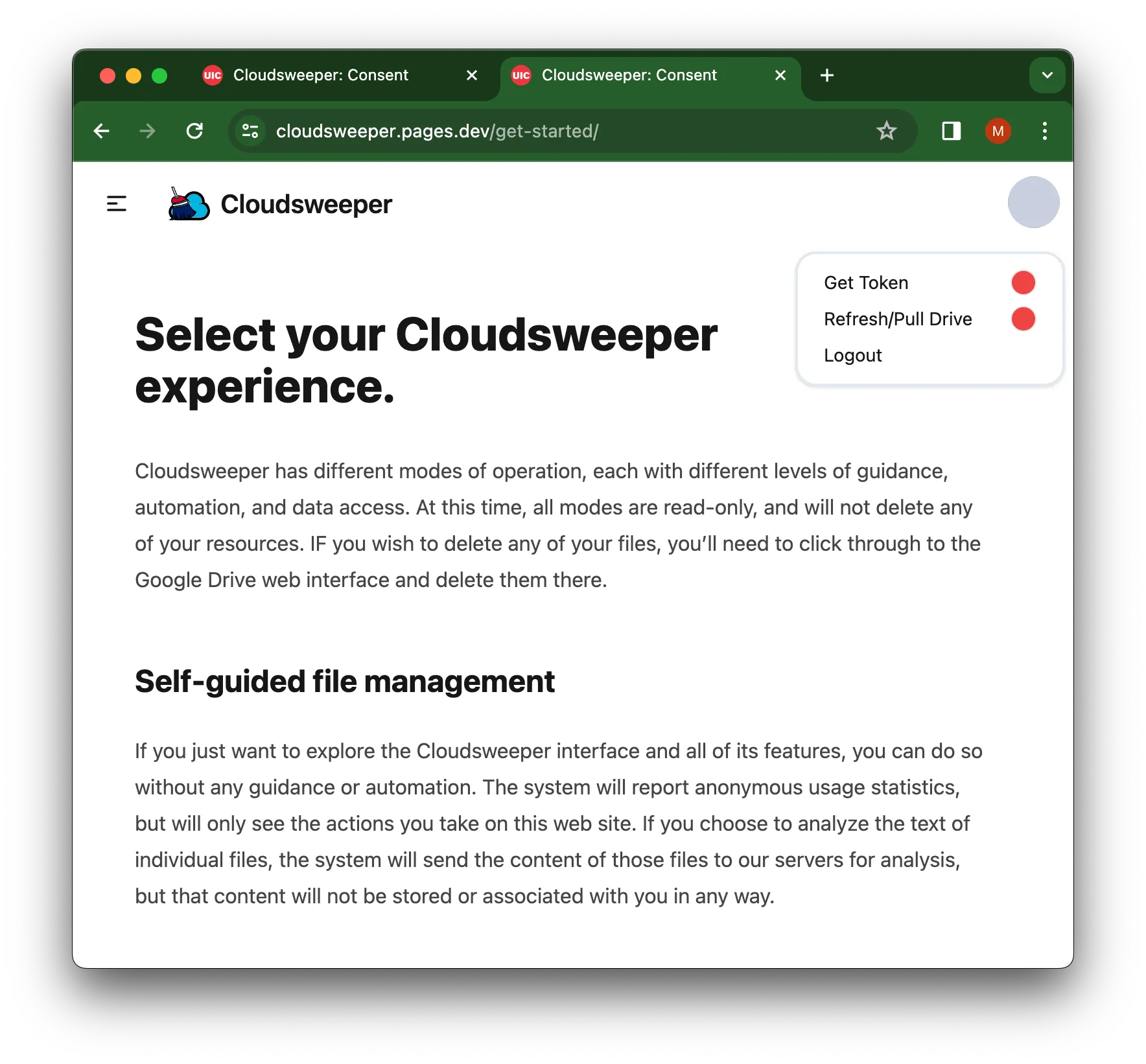The image size is (1146, 1064).
Task: Reload the current page
Action: pyautogui.click(x=194, y=132)
